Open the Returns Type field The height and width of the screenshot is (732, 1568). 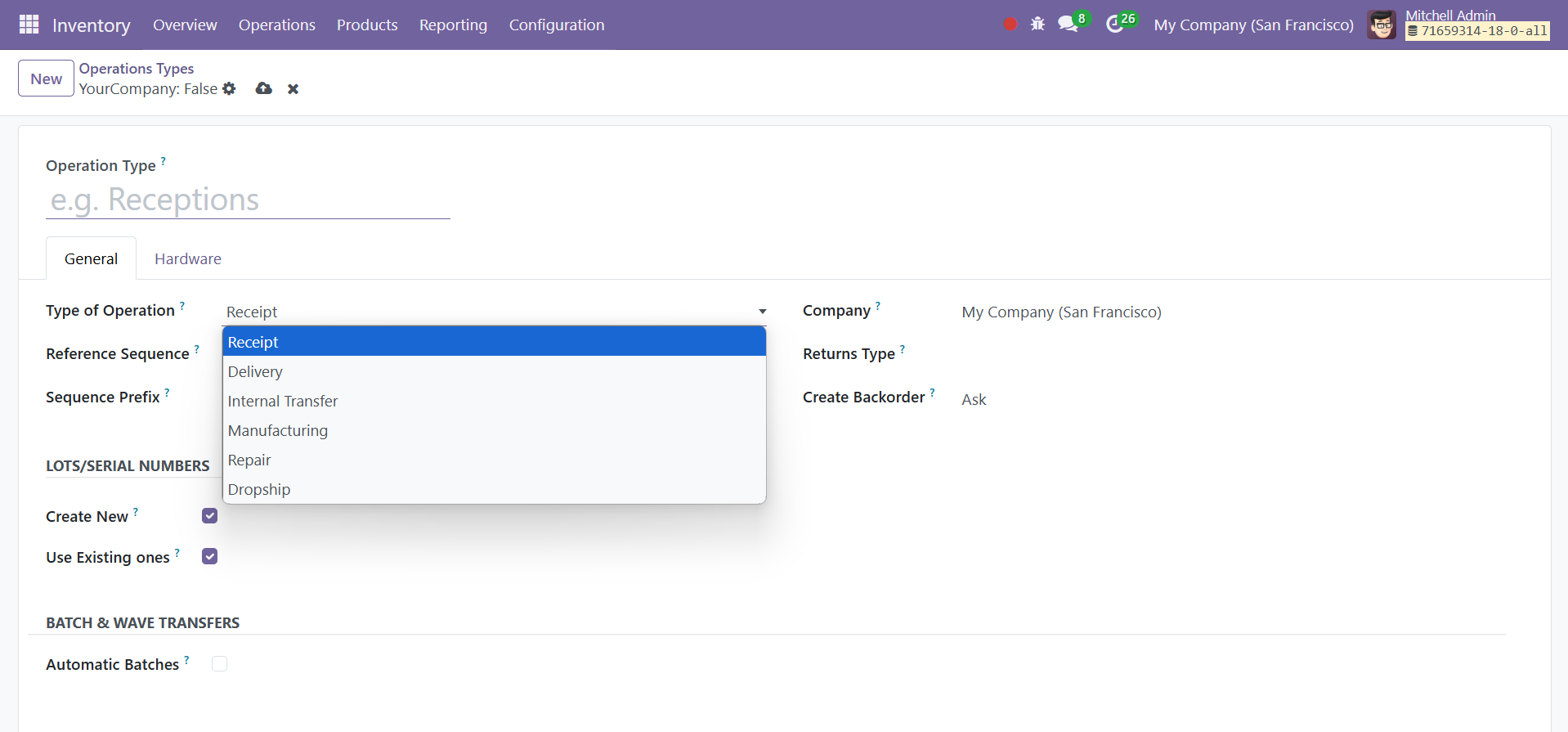pyautogui.click(x=1233, y=355)
